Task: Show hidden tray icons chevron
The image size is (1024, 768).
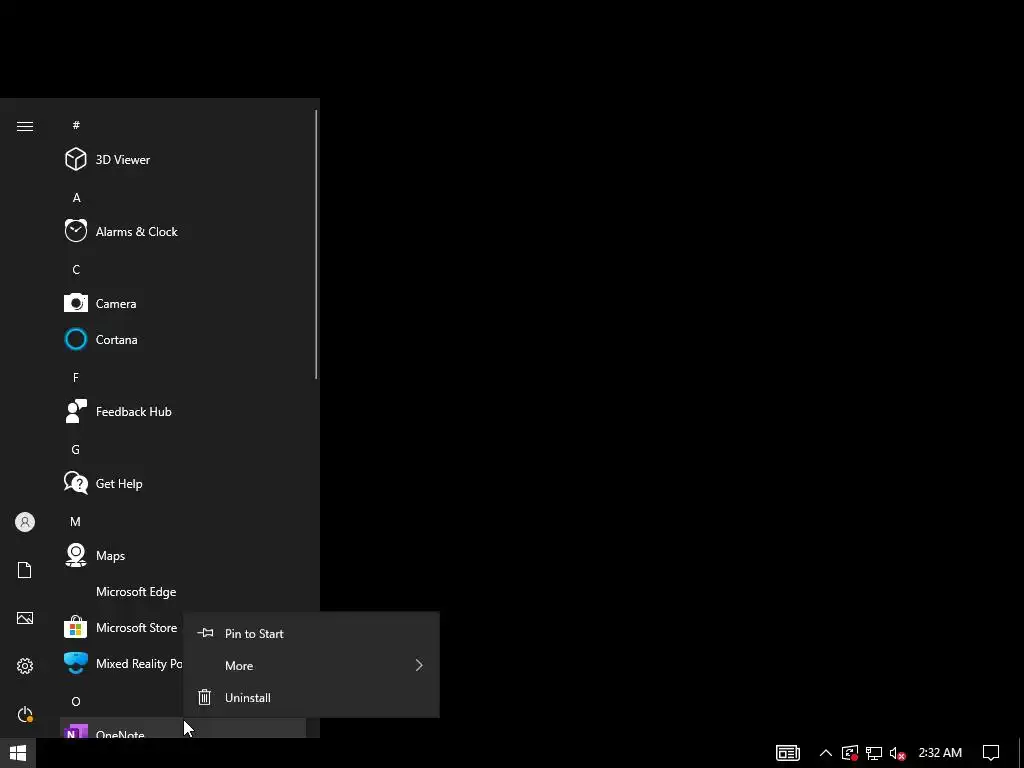Action: tap(825, 753)
